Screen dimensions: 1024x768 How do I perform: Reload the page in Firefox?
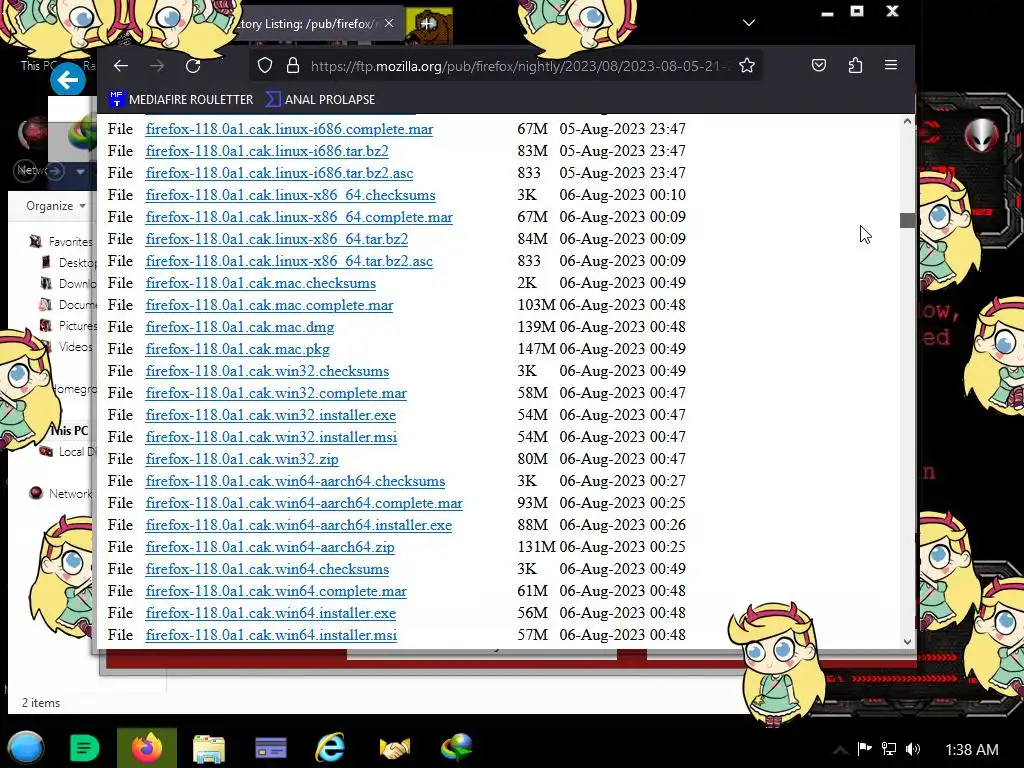[x=193, y=65]
